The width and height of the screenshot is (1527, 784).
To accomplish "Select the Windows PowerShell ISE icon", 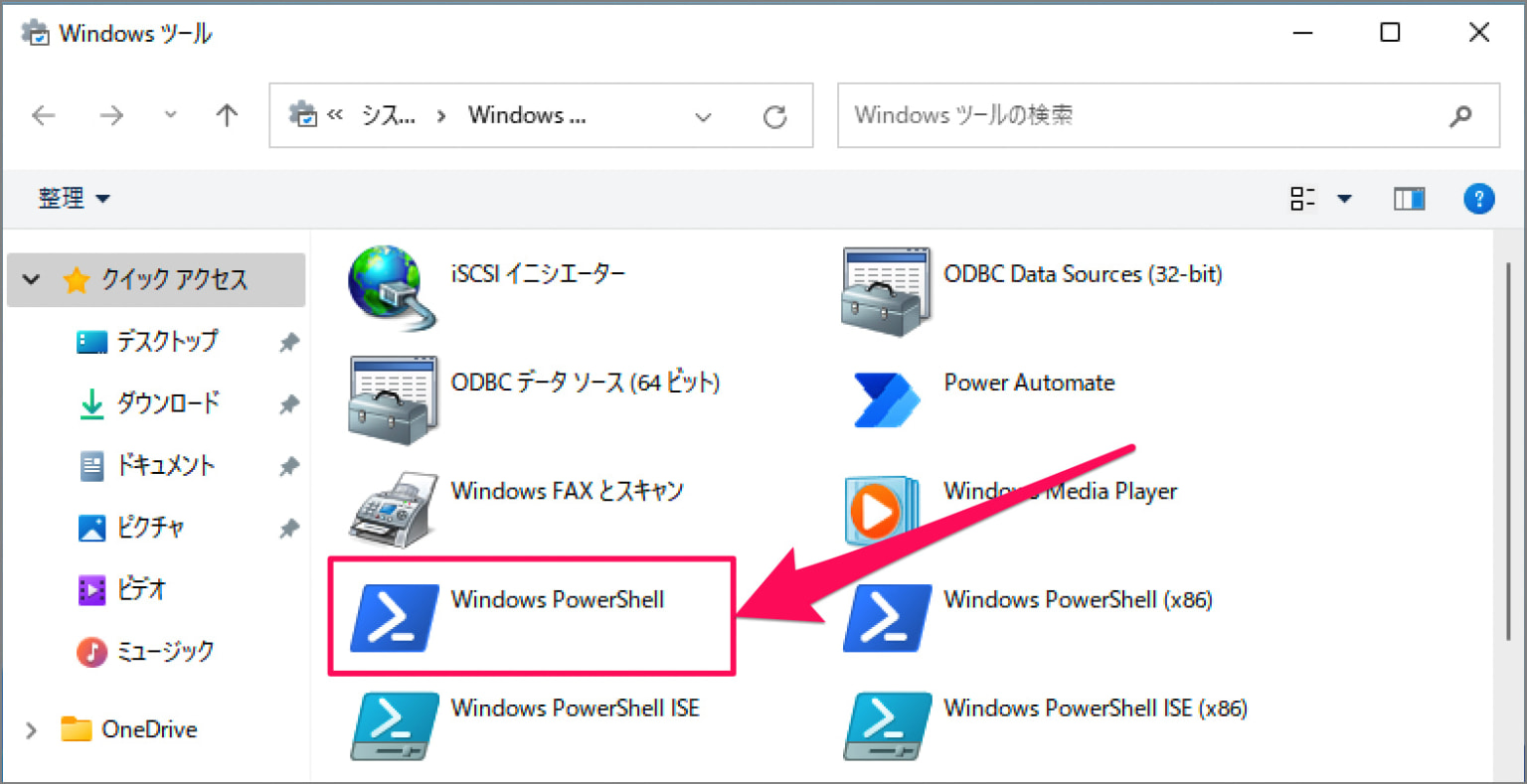I will coord(394,726).
